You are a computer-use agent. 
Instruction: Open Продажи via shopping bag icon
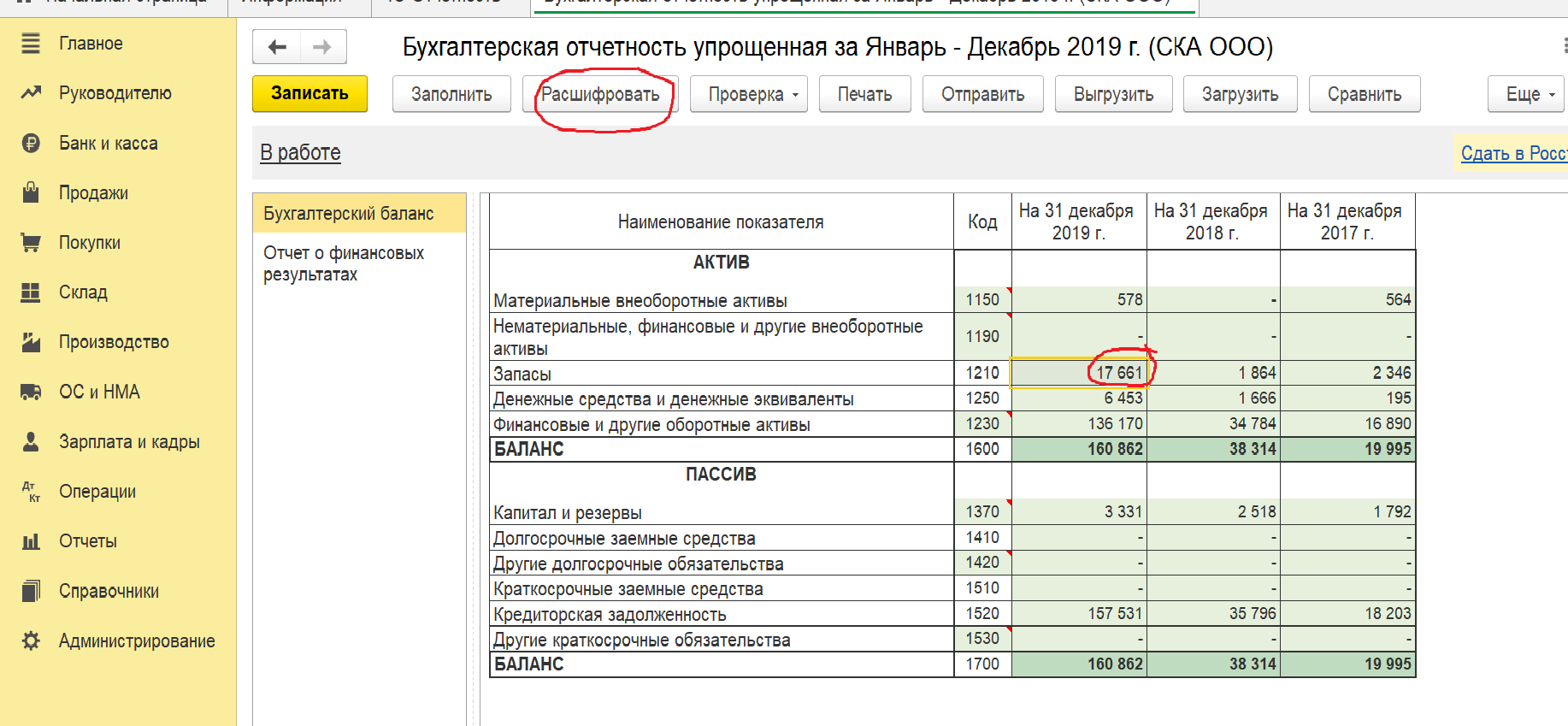tap(31, 192)
